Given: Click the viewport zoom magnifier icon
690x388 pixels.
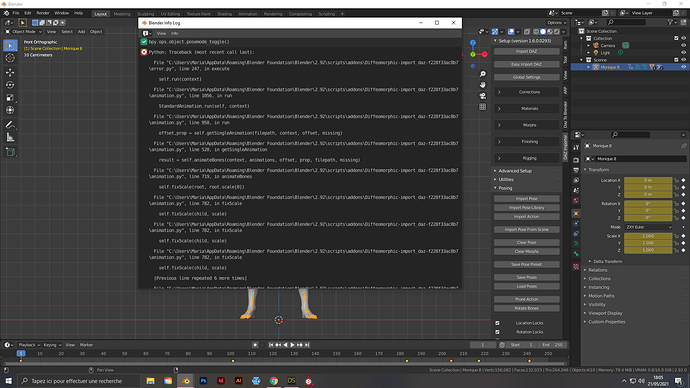Looking at the screenshot, I should [x=483, y=74].
